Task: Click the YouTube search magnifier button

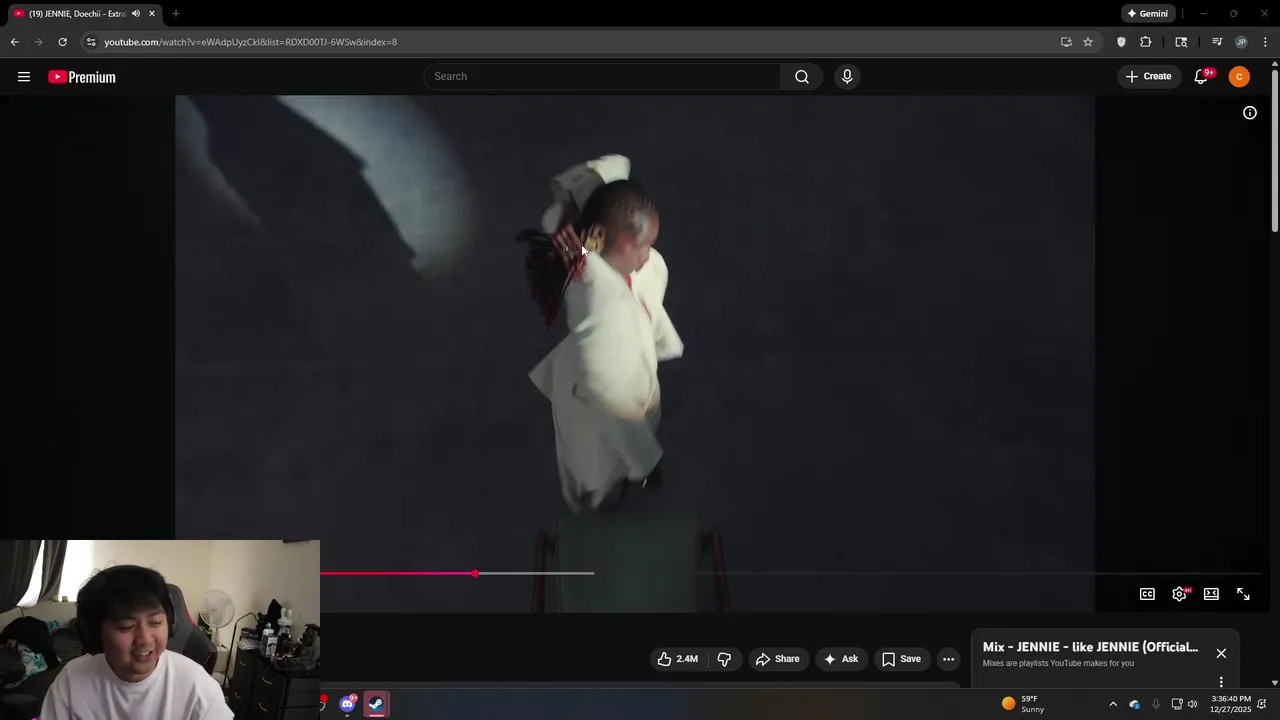Action: 802,77
